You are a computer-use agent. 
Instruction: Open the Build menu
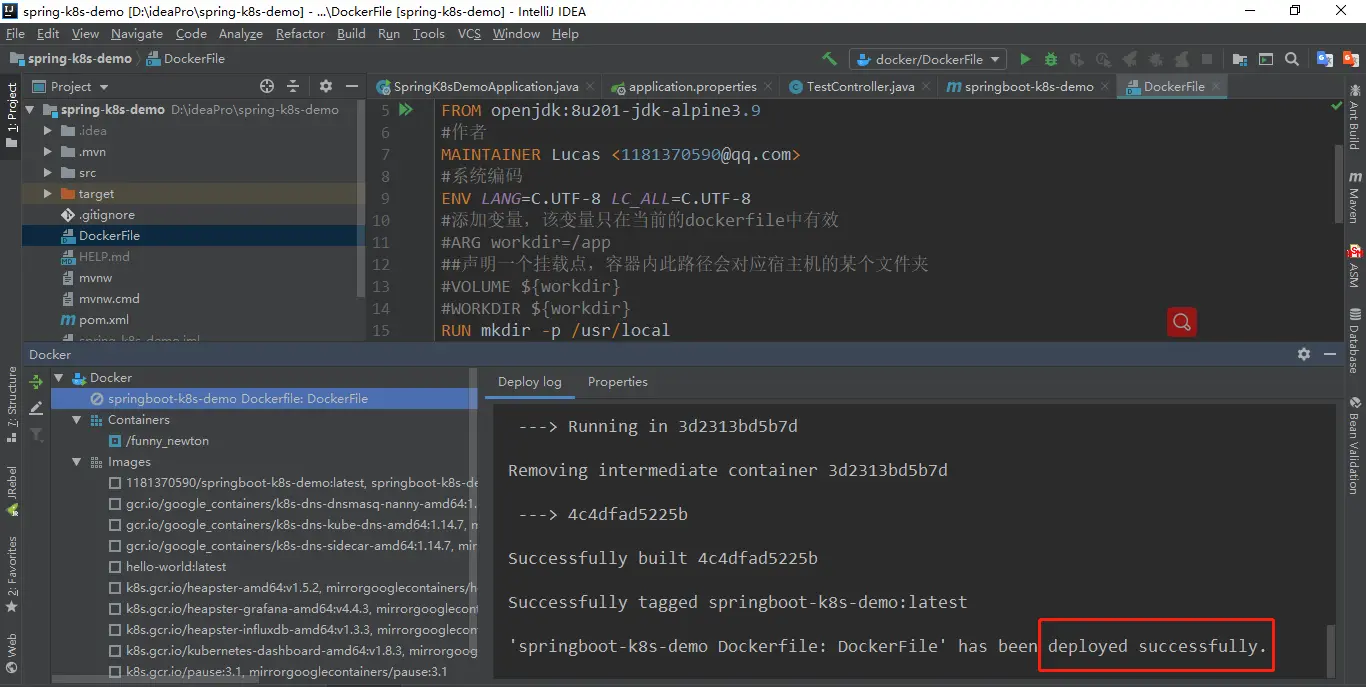[351, 33]
